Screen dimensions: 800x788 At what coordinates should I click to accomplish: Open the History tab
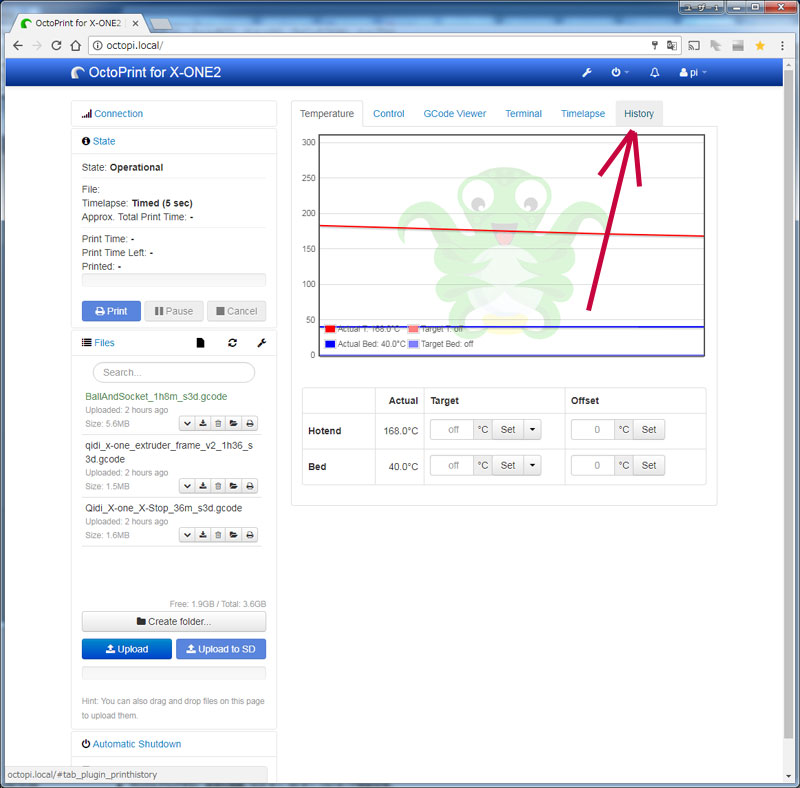(x=639, y=114)
